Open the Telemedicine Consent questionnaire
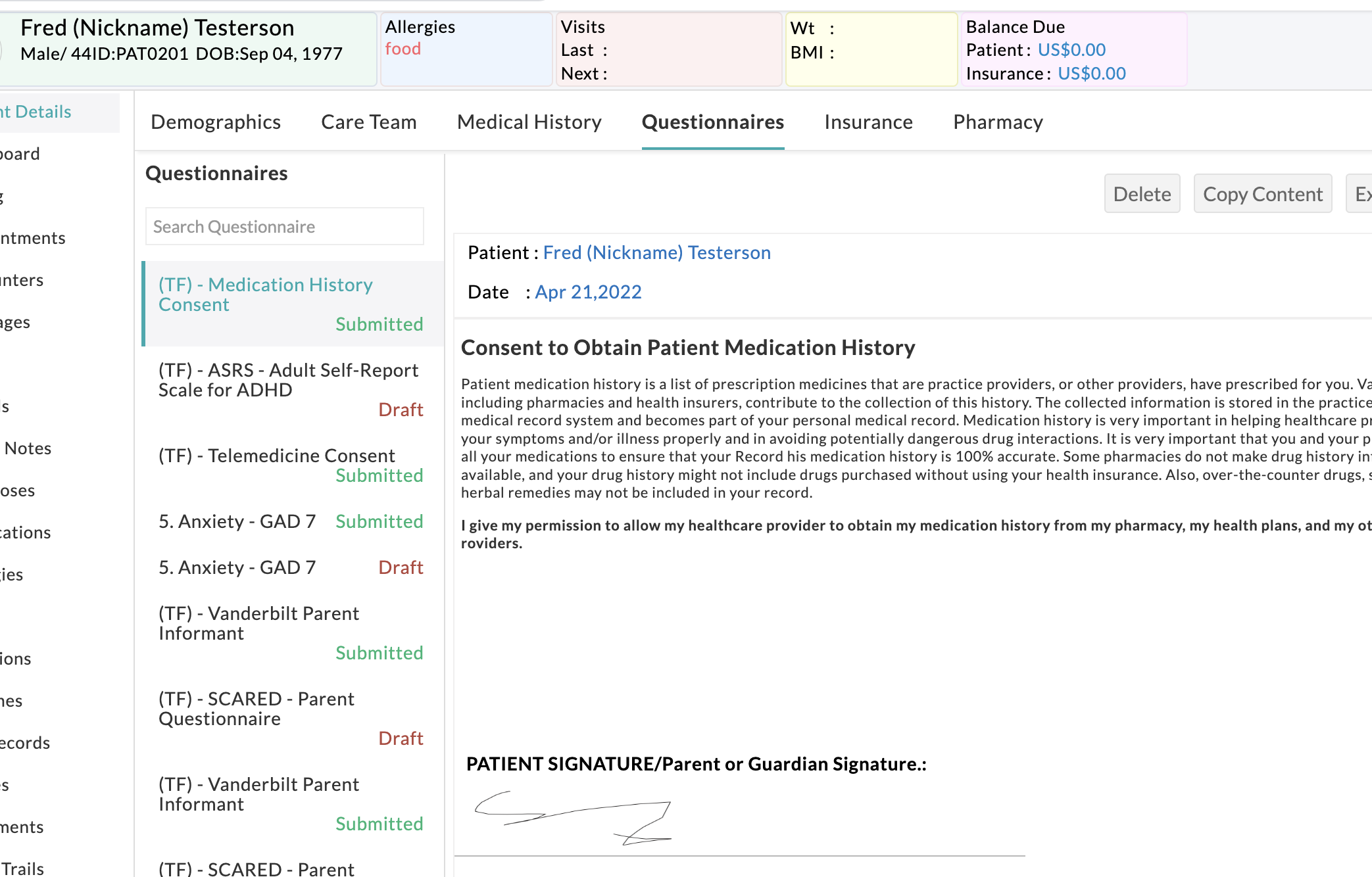 276,456
